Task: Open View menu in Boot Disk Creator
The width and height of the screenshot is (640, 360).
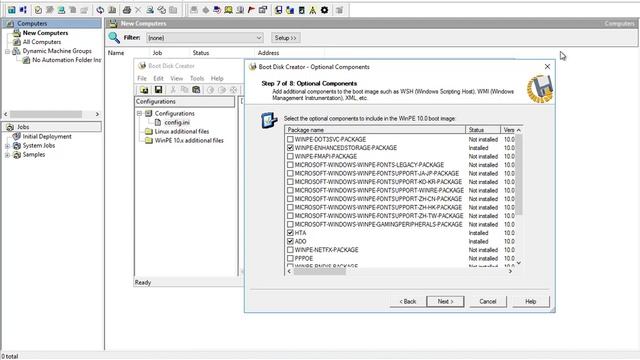Action: (176, 78)
